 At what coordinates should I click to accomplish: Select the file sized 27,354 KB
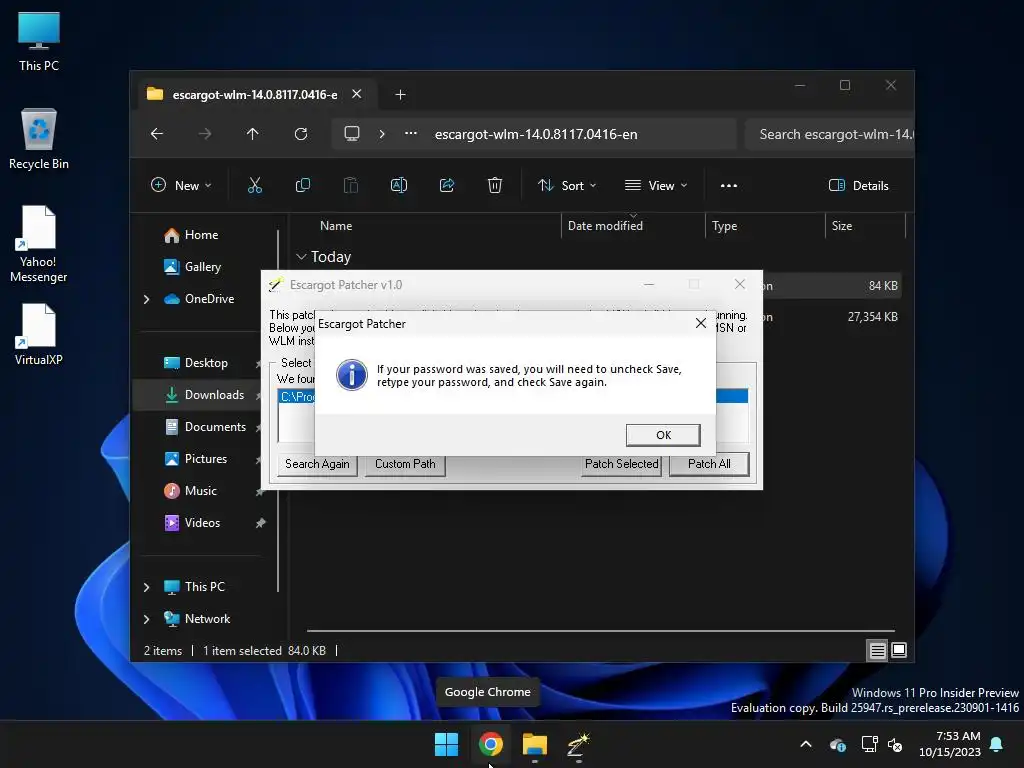(x=872, y=317)
